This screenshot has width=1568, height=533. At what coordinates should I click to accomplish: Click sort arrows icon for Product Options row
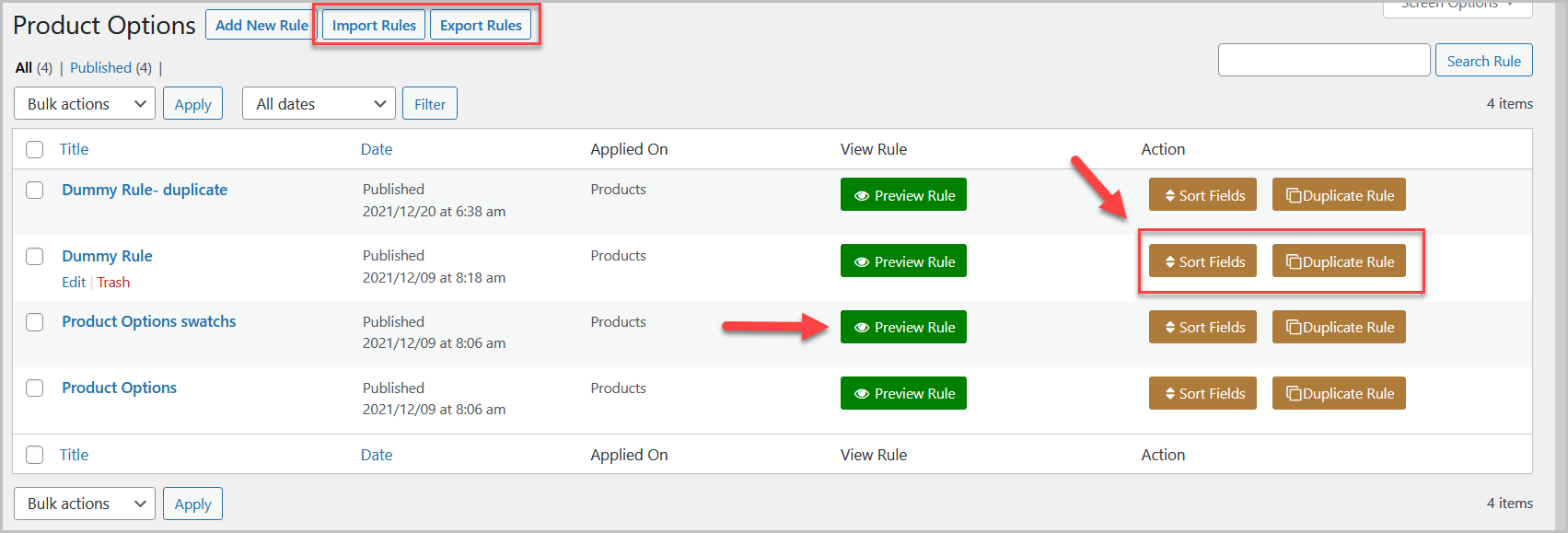tap(1169, 394)
